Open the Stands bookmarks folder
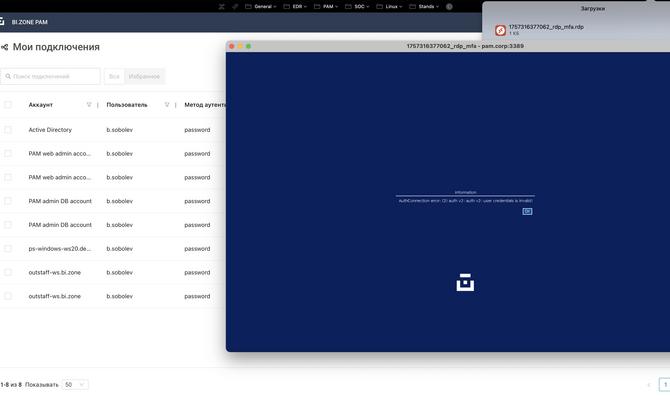The width and height of the screenshot is (670, 400). pos(424,6)
